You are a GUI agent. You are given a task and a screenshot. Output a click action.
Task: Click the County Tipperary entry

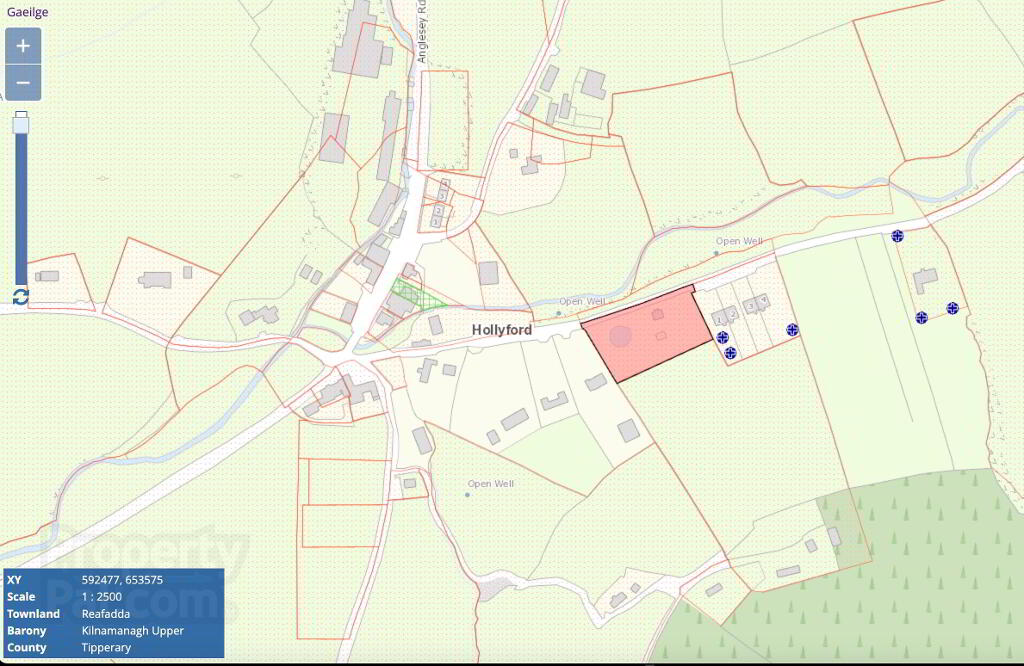[69, 648]
